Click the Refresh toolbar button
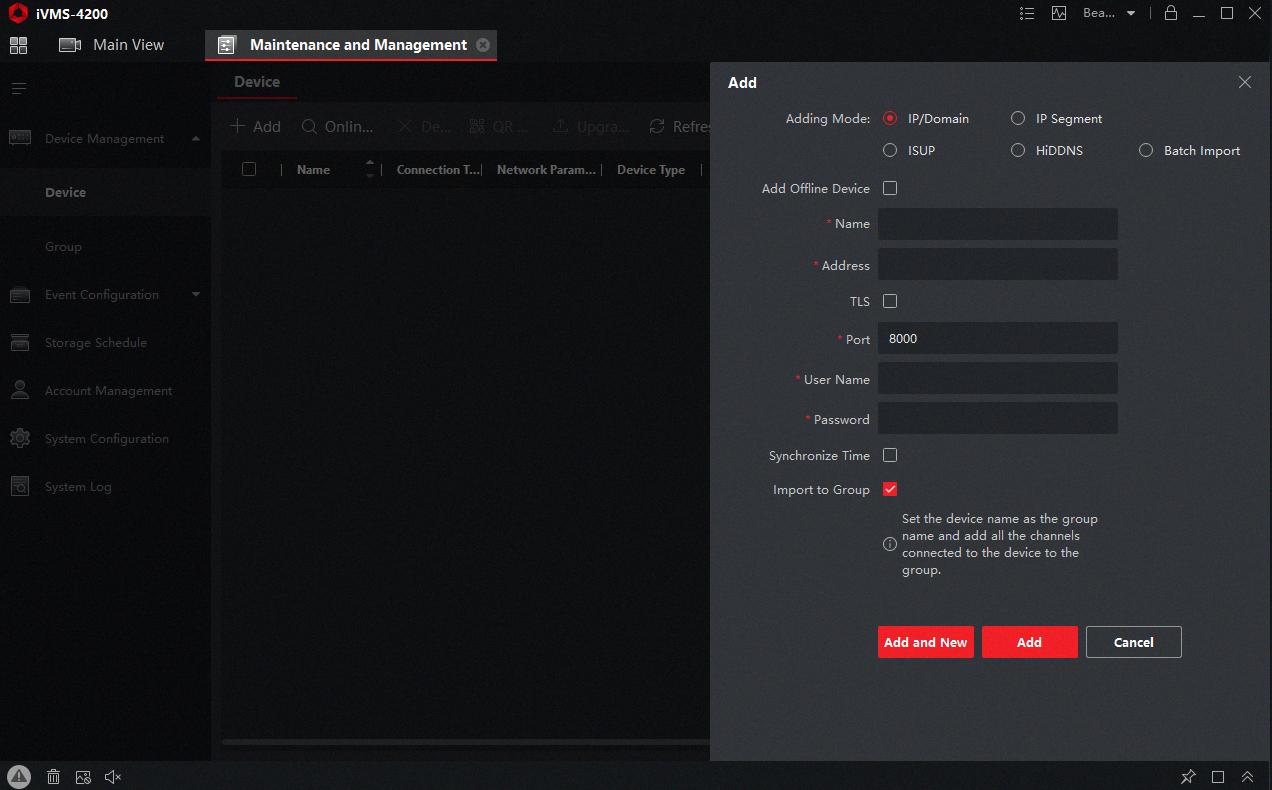The width and height of the screenshot is (1272, 790). click(680, 127)
